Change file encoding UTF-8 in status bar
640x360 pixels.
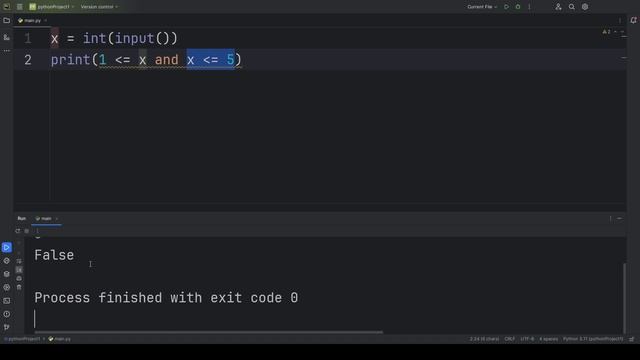527,339
